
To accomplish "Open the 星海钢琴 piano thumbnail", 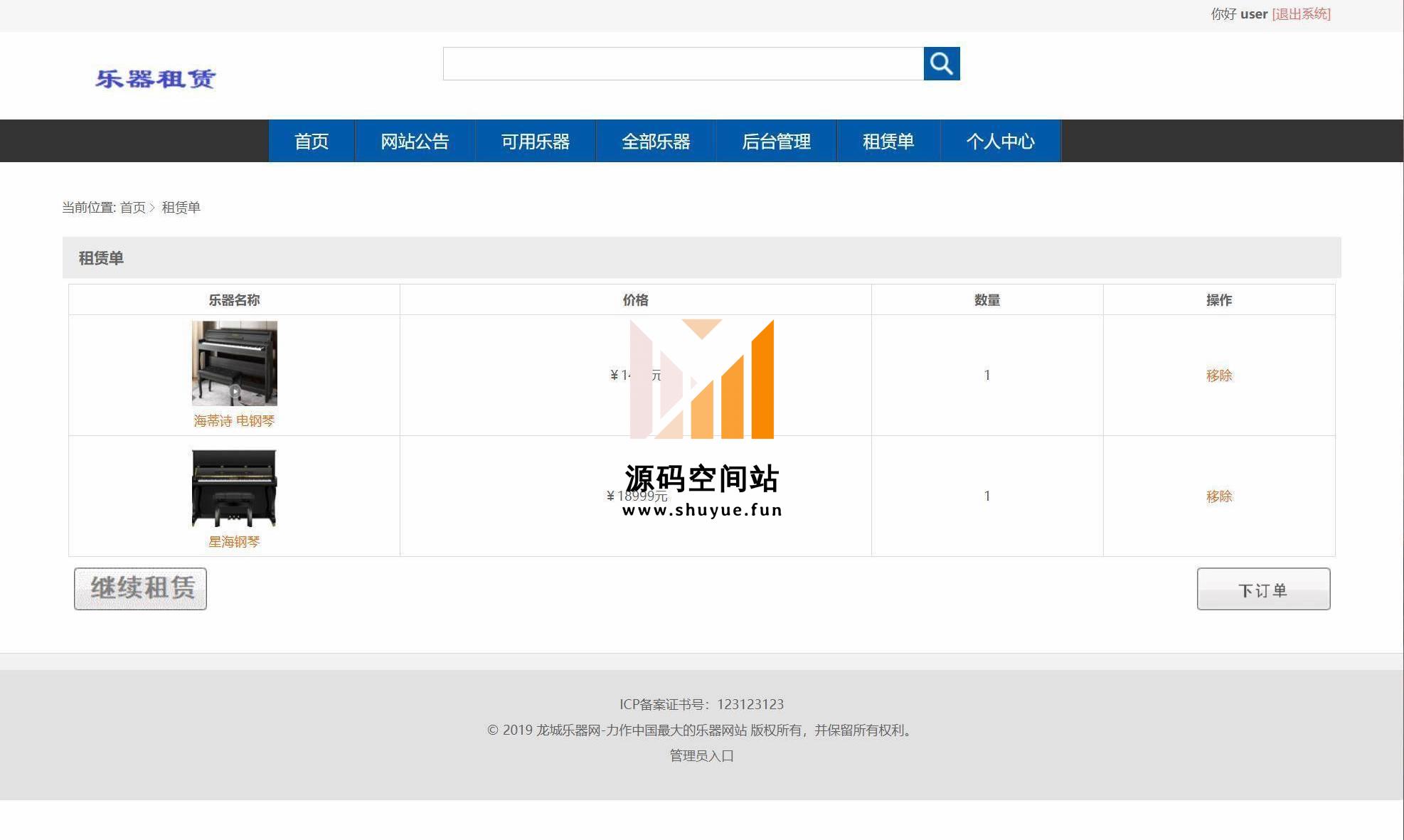I will point(234,488).
